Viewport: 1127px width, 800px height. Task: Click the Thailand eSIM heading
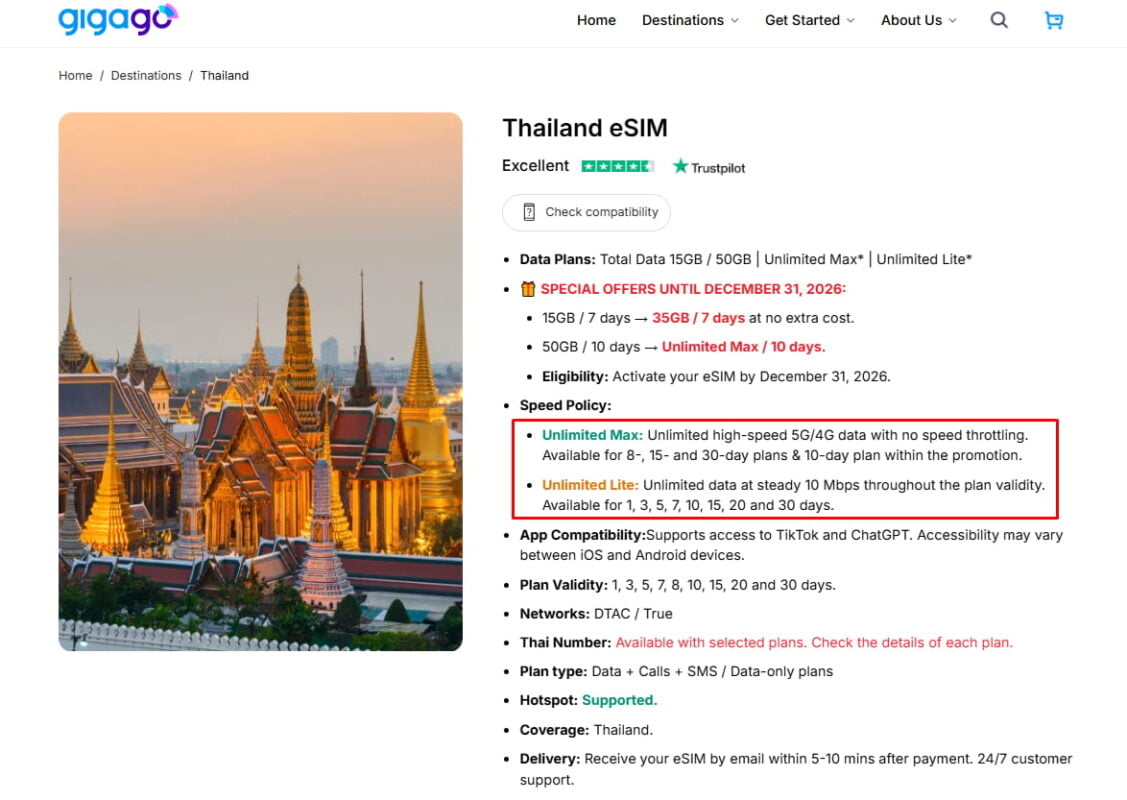584,128
